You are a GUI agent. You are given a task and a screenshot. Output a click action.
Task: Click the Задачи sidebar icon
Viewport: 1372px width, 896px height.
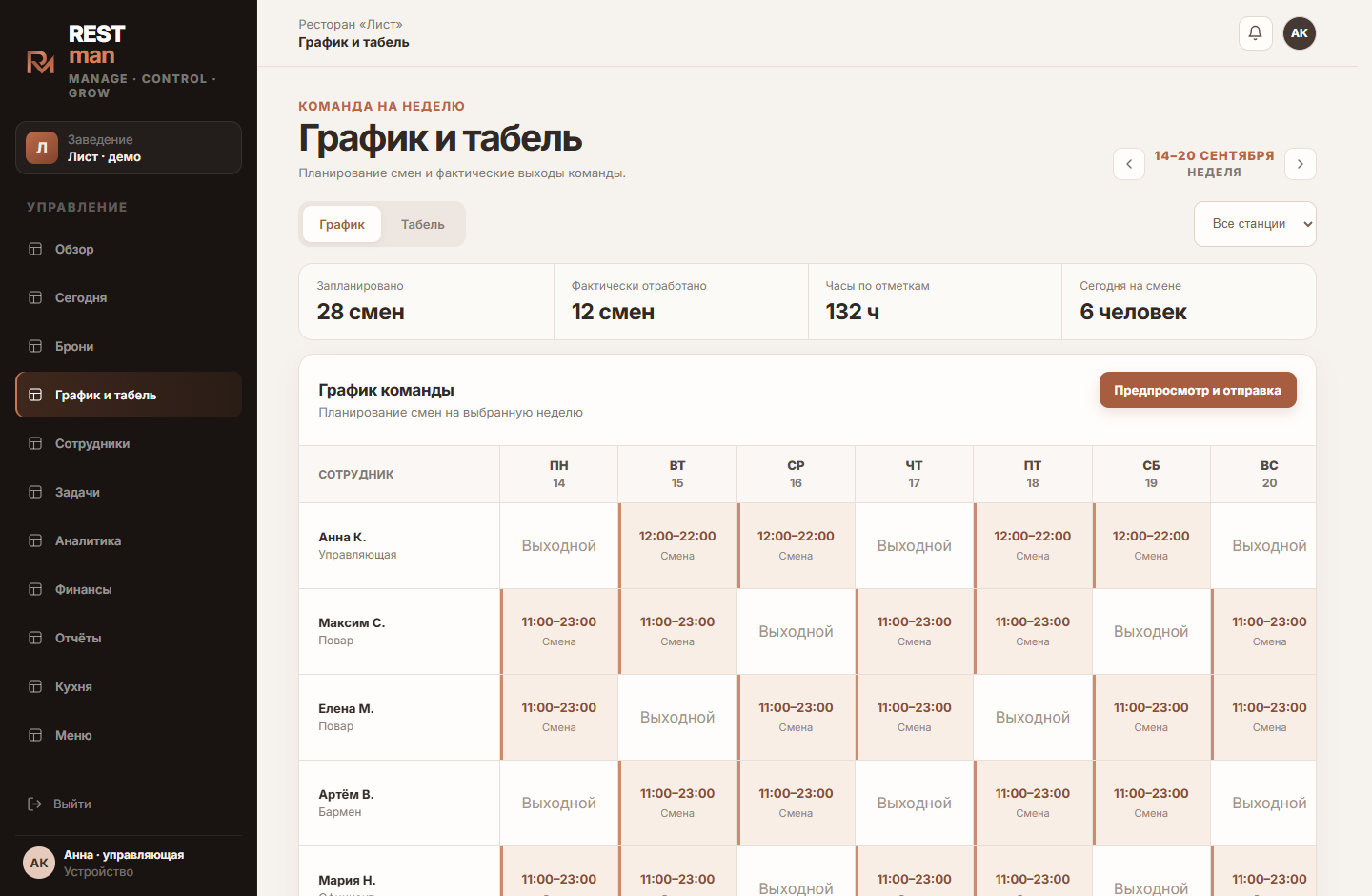click(x=35, y=492)
